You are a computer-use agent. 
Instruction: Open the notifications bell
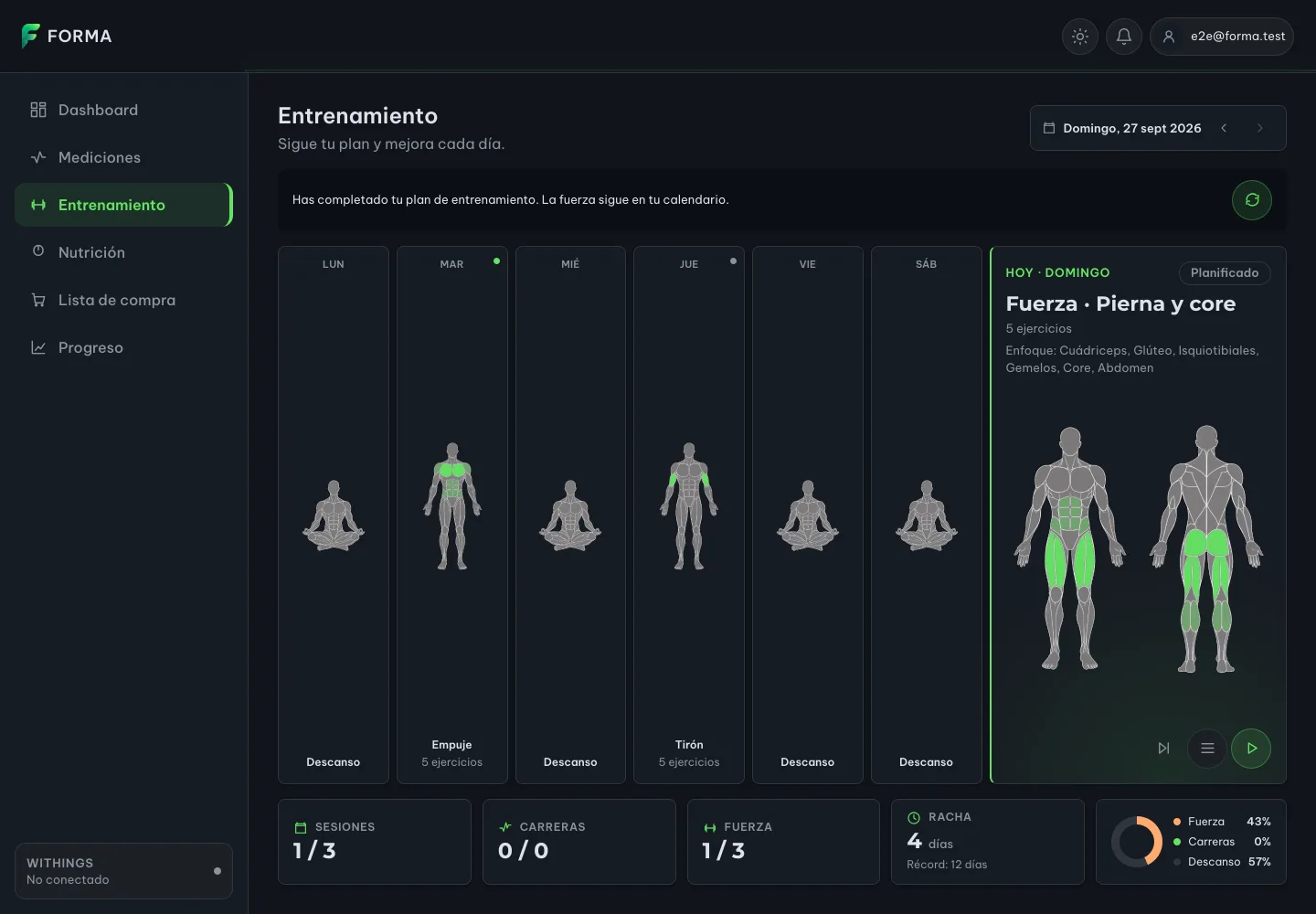click(1124, 37)
